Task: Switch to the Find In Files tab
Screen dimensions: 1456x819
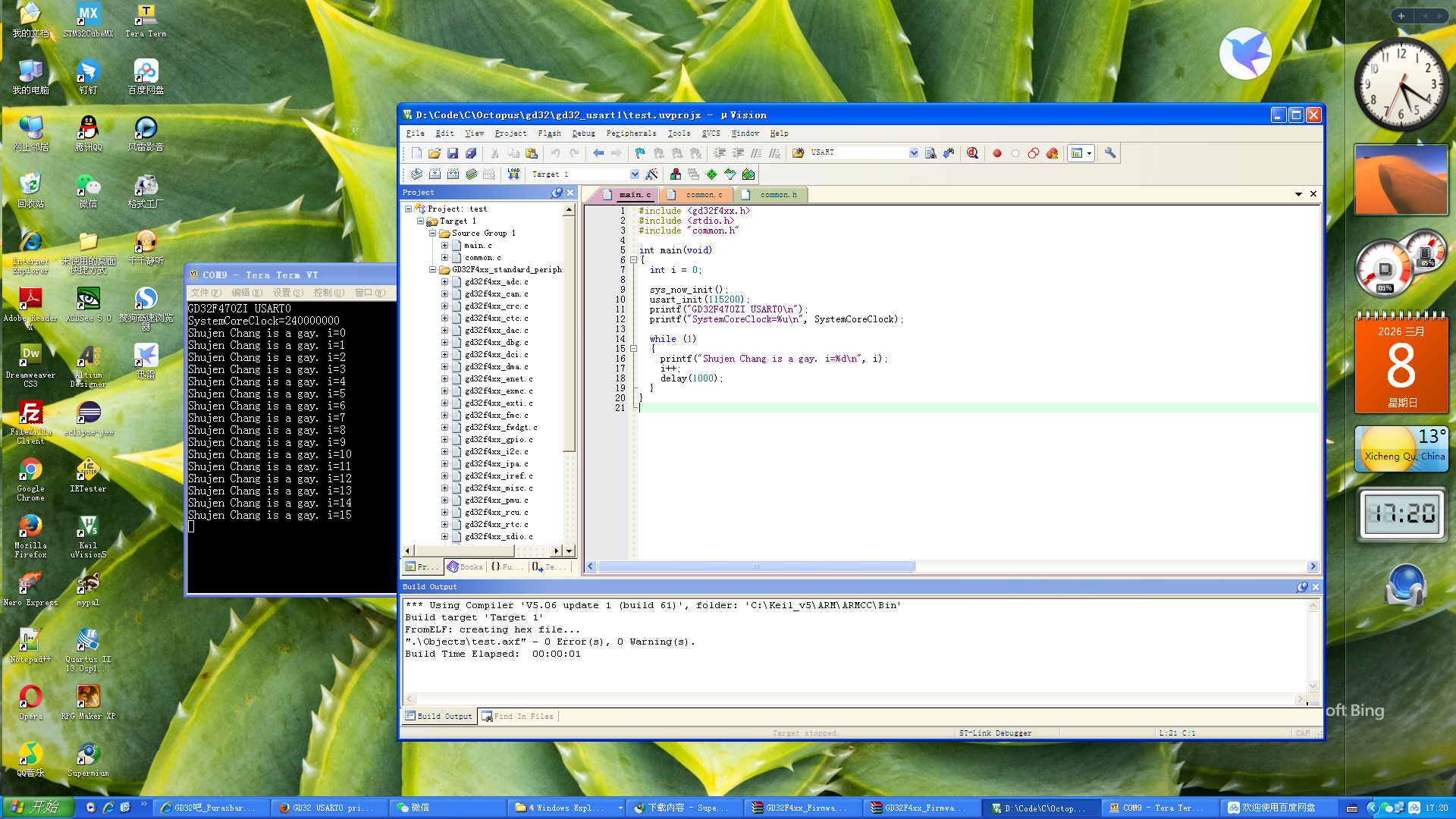Action: (519, 717)
